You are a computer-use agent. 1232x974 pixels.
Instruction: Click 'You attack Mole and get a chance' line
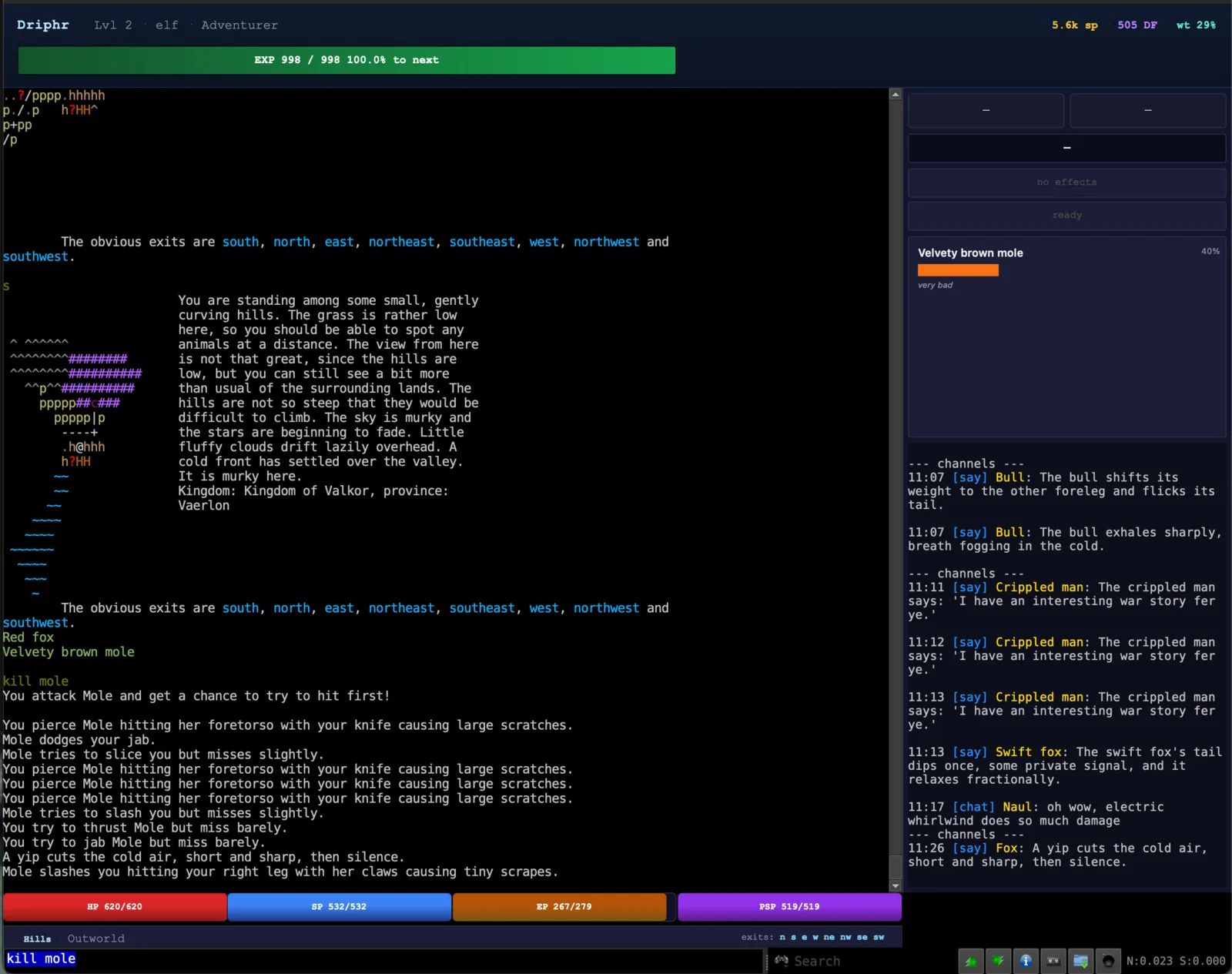coord(196,696)
